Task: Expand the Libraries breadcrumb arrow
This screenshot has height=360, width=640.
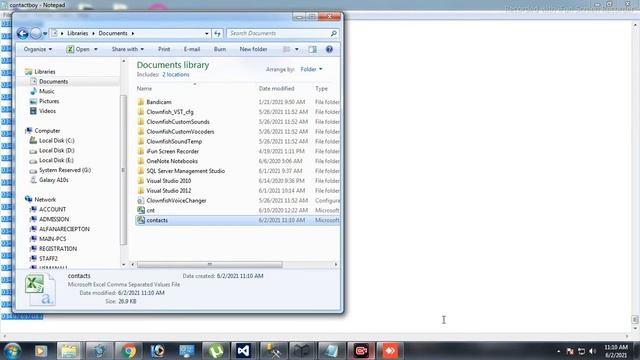Action: click(x=93, y=33)
